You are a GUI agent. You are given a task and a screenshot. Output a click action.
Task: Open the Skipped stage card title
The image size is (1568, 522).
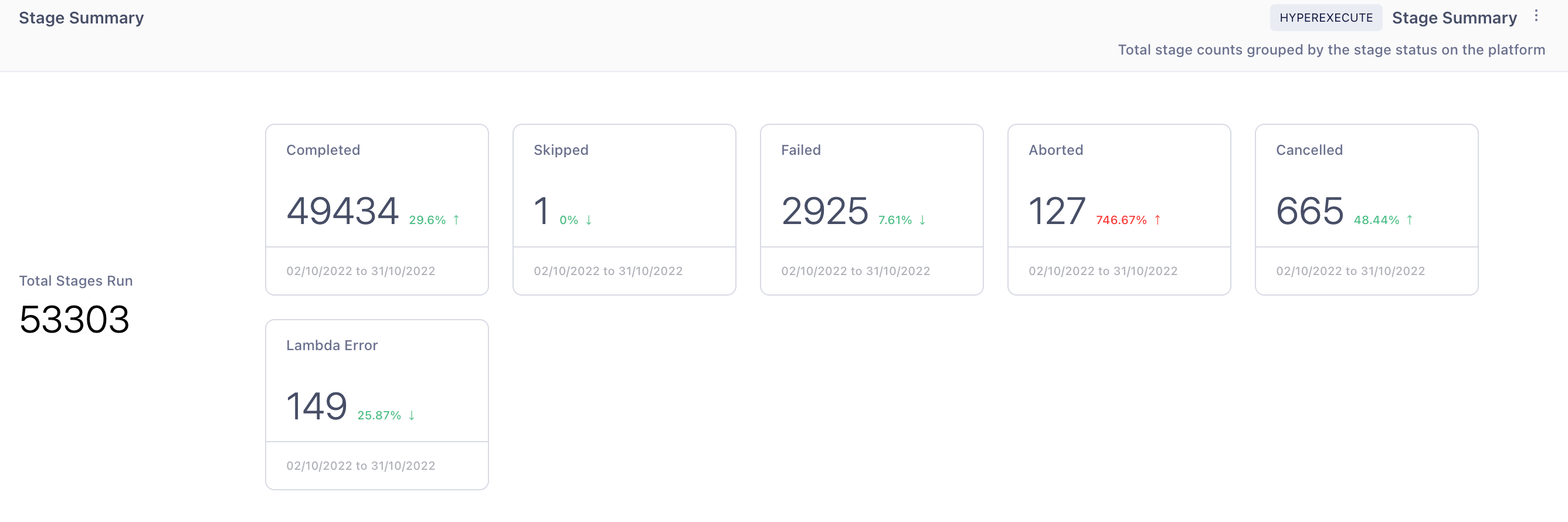click(561, 150)
